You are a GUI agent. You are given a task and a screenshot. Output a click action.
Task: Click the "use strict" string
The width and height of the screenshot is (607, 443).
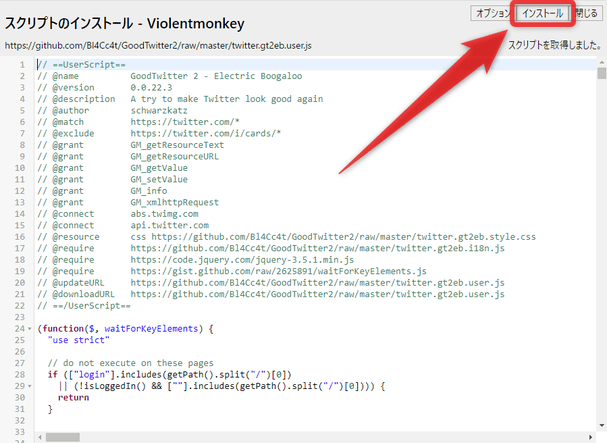pyautogui.click(x=79, y=340)
